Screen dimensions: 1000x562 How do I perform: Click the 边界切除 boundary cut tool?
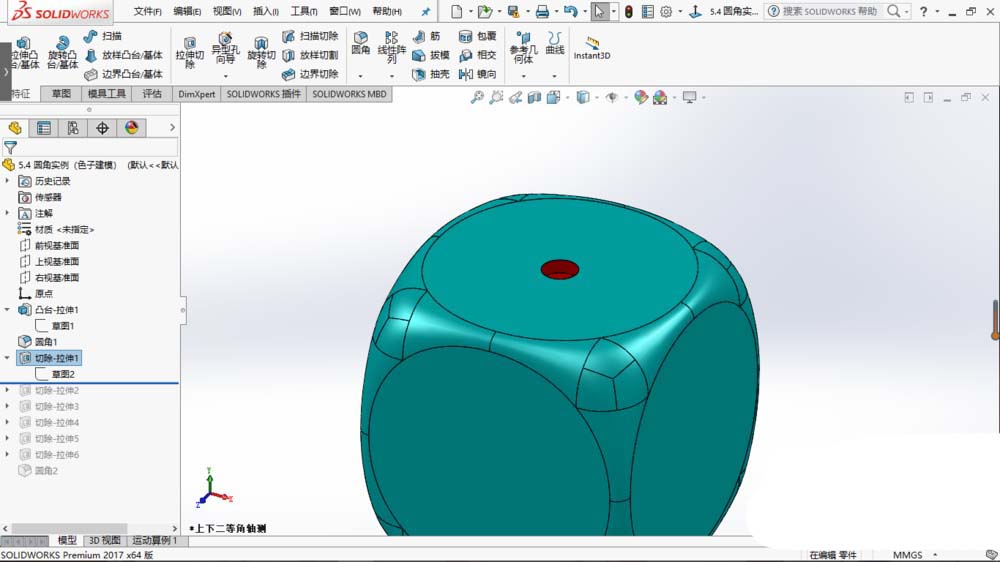(x=311, y=75)
